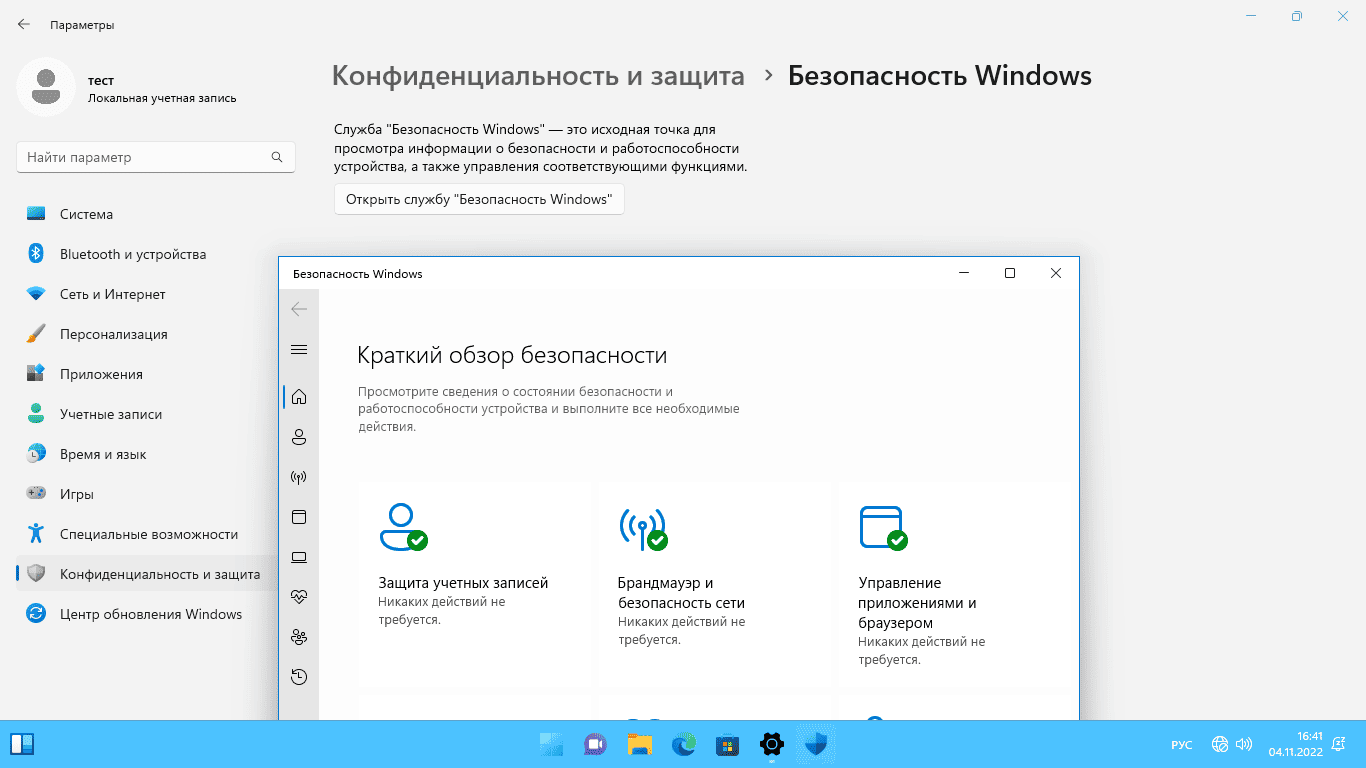1366x768 pixels.
Task: Select 'Специальные возможности' in Settings
Action: pos(146,534)
